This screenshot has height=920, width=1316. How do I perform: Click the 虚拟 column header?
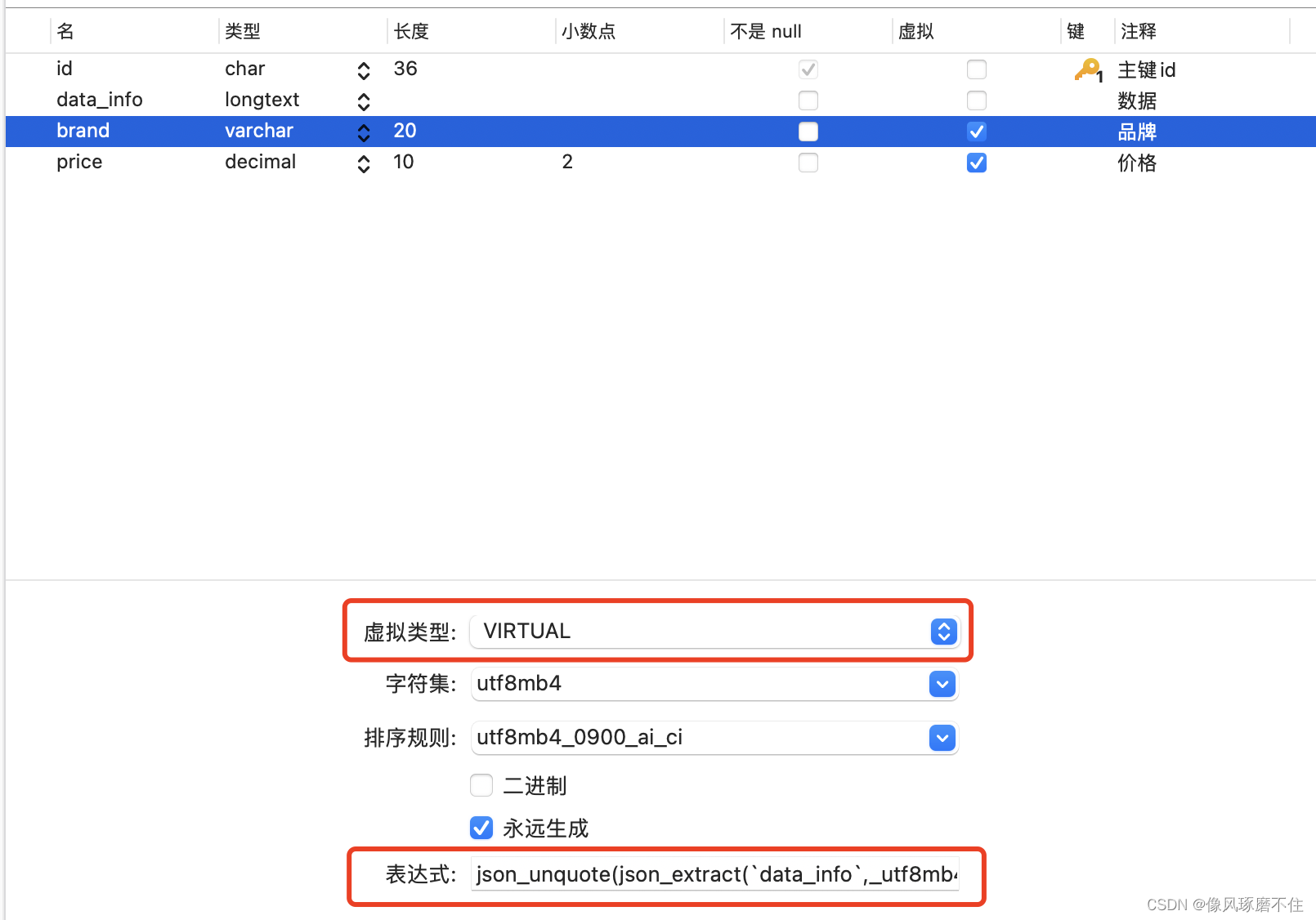(916, 31)
